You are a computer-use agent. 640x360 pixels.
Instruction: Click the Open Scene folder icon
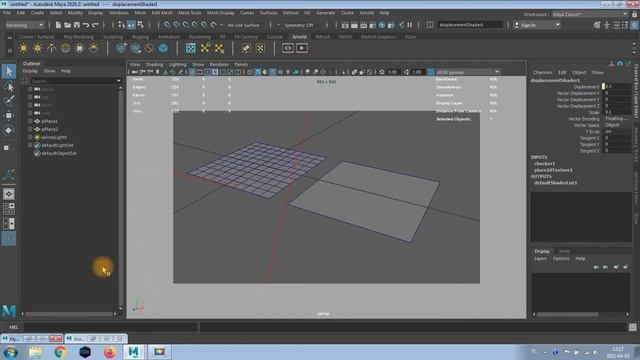(x=67, y=25)
